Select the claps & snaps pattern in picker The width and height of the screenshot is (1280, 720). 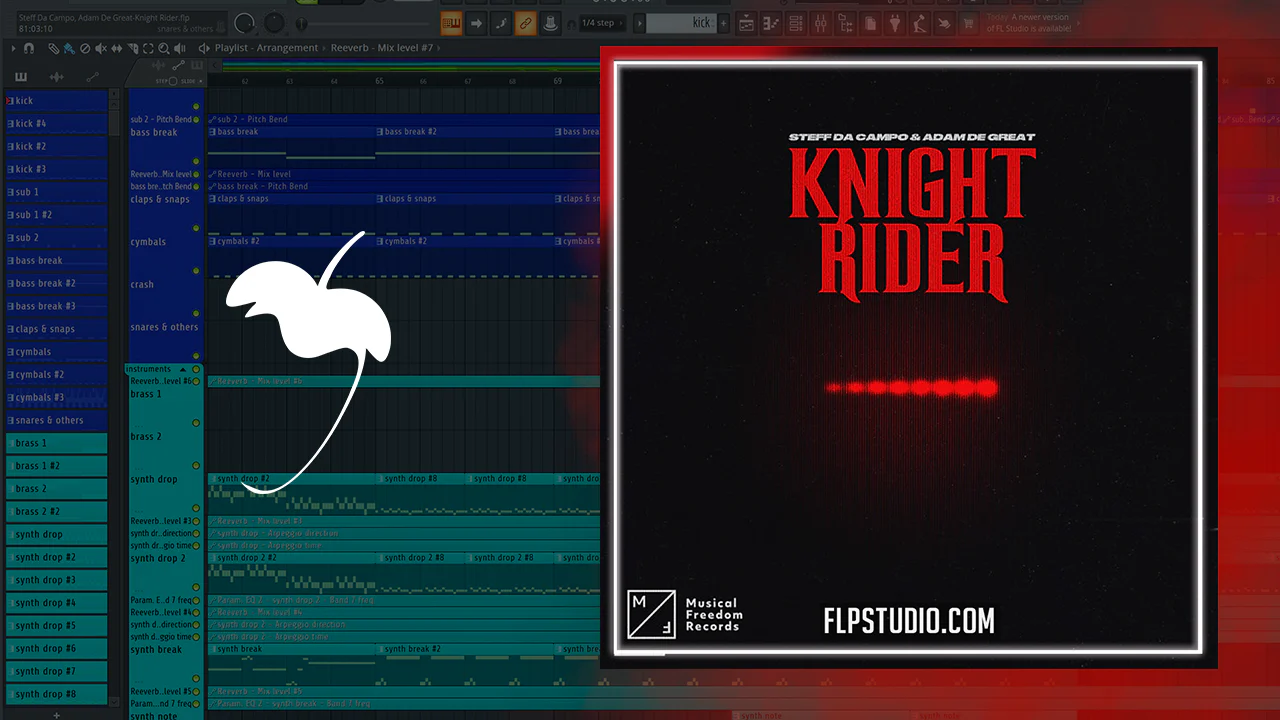coord(56,329)
